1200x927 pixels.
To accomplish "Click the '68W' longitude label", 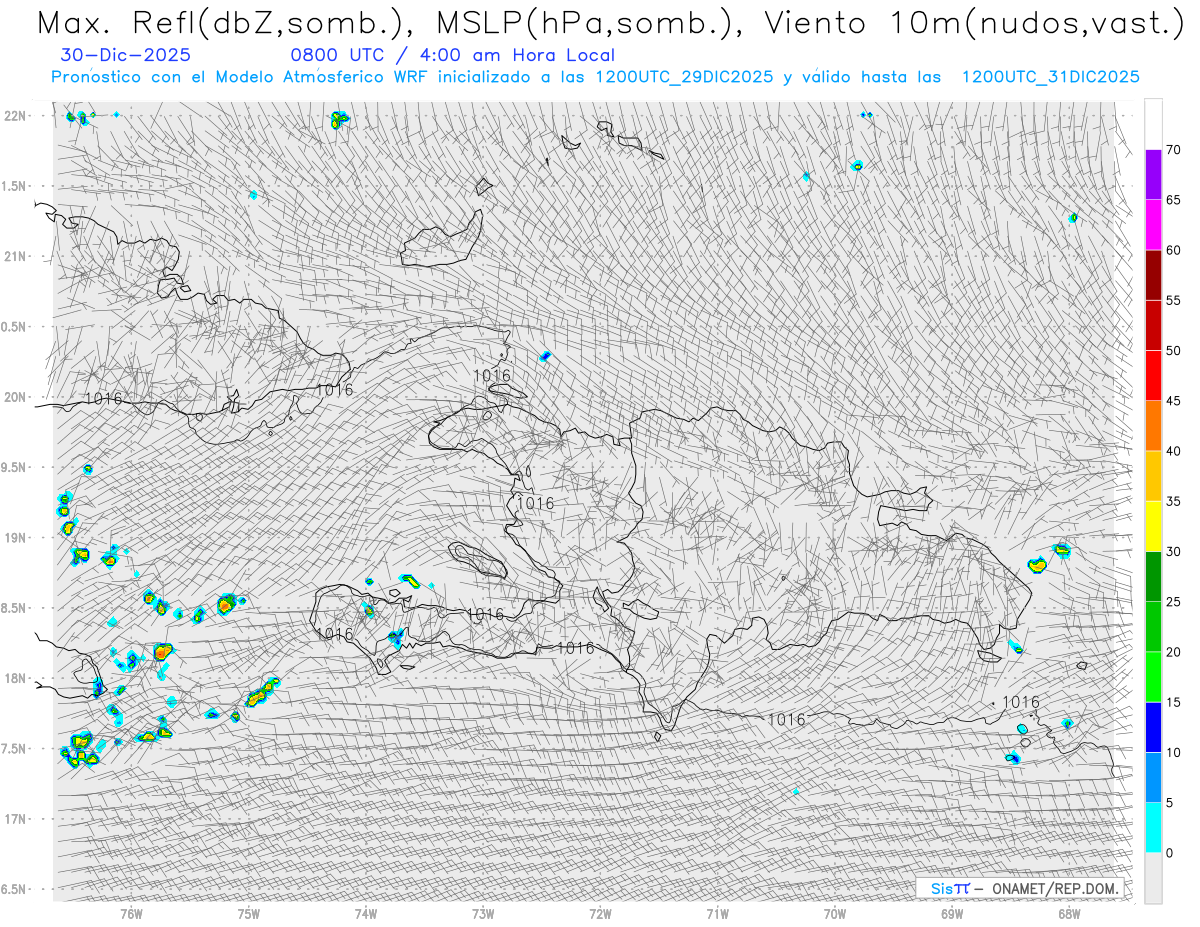I will tap(1069, 913).
